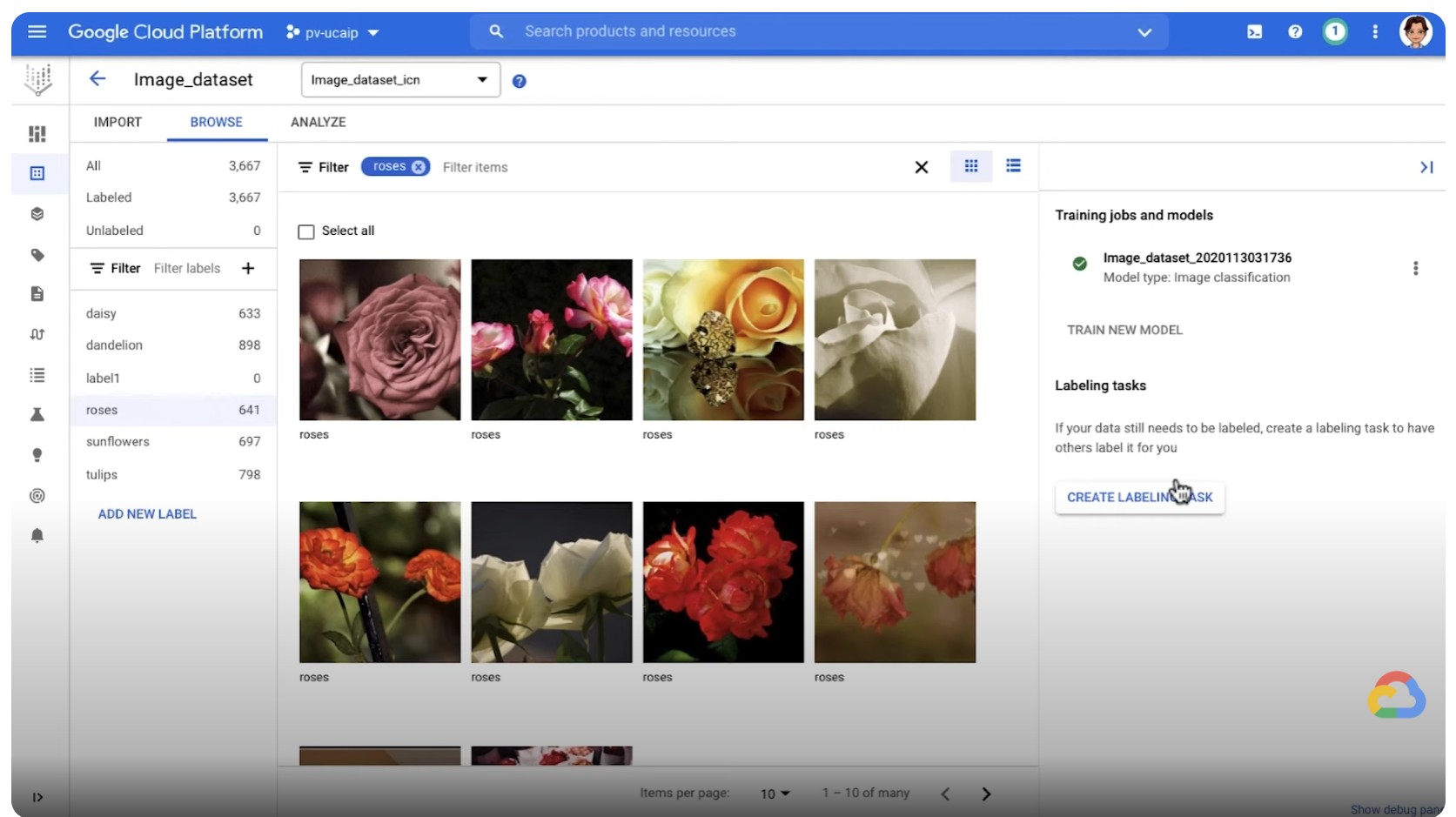Click the plus icon to add label filter
The image size is (1456, 817).
(248, 268)
